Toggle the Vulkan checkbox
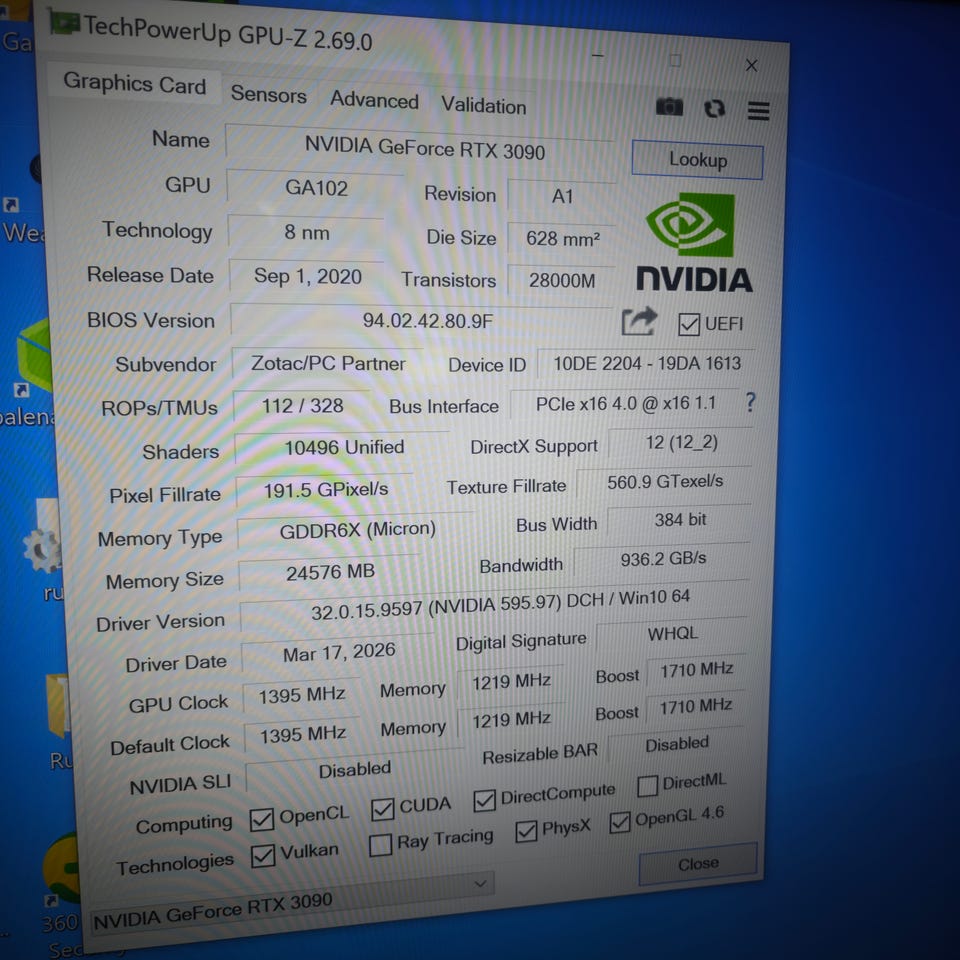 pos(263,855)
